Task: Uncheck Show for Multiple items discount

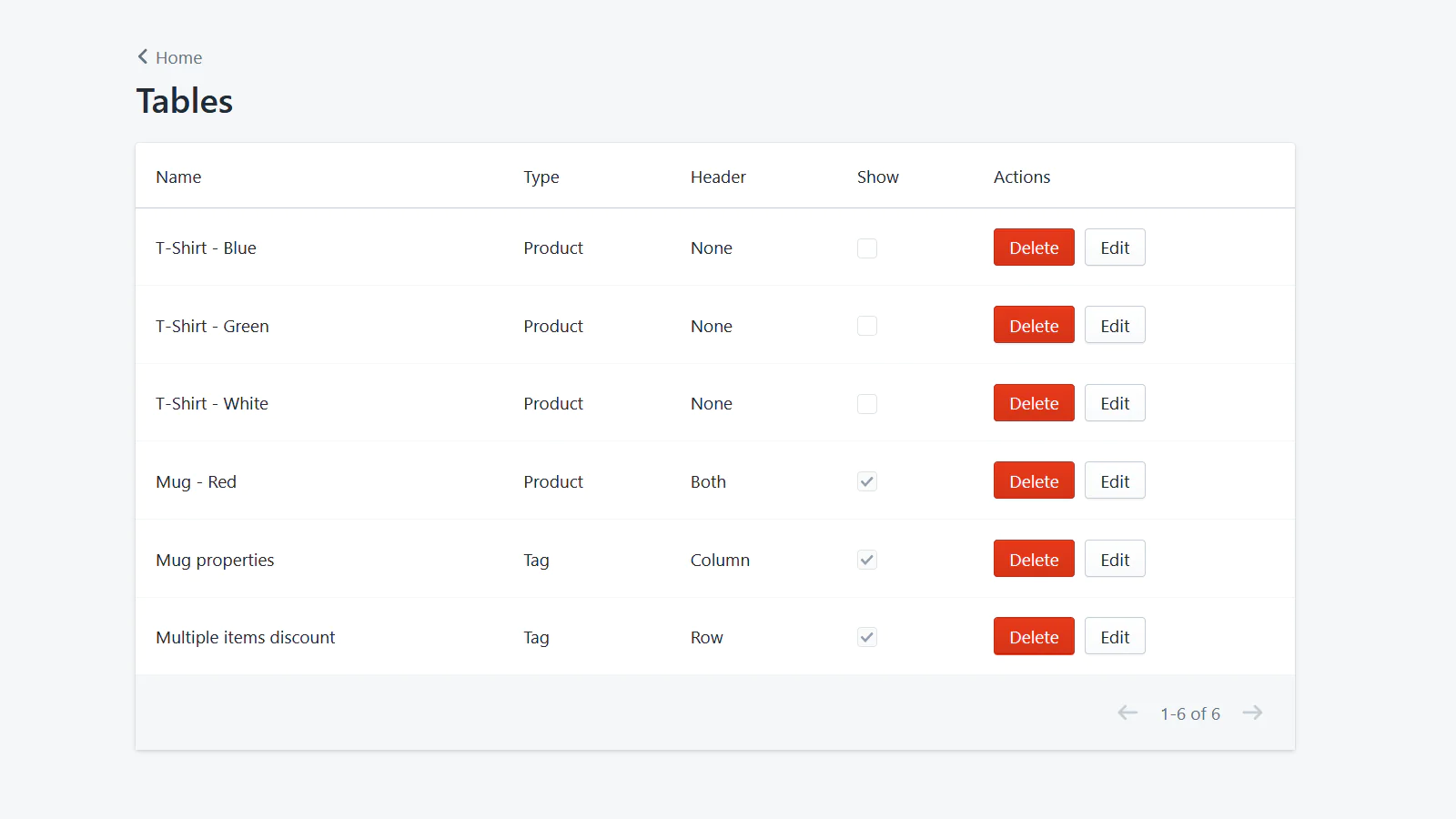Action: [866, 637]
